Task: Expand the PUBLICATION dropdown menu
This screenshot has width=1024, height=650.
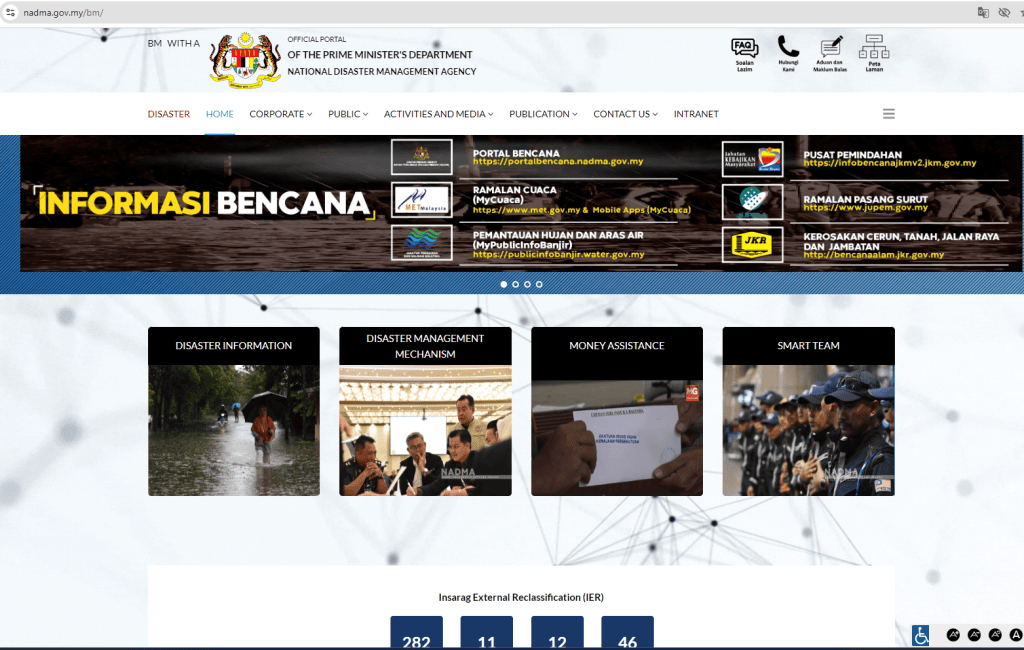Action: [543, 114]
